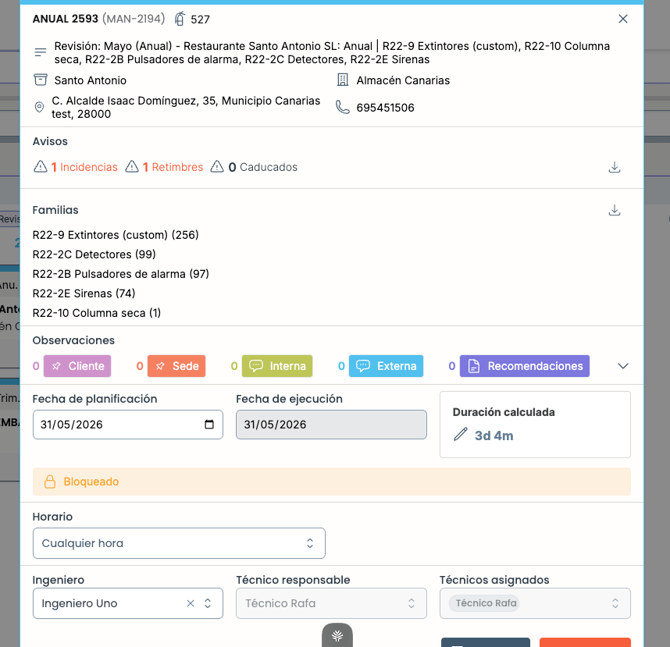Click the phone icon next to 695451506

342,107
